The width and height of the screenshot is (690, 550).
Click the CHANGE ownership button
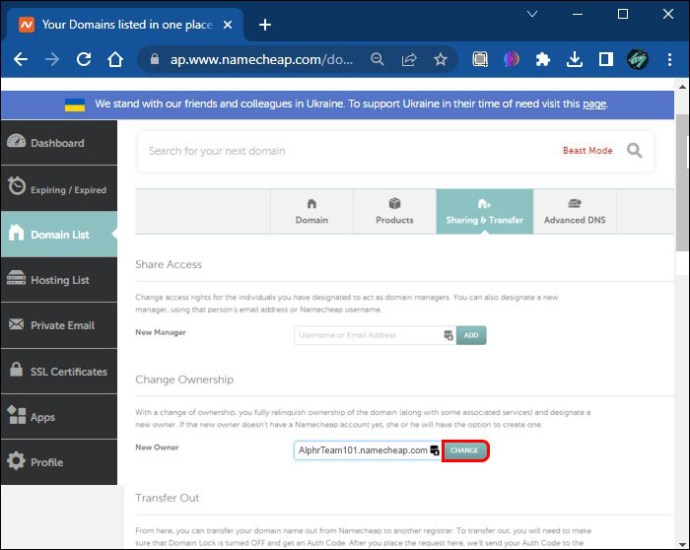click(x=465, y=451)
